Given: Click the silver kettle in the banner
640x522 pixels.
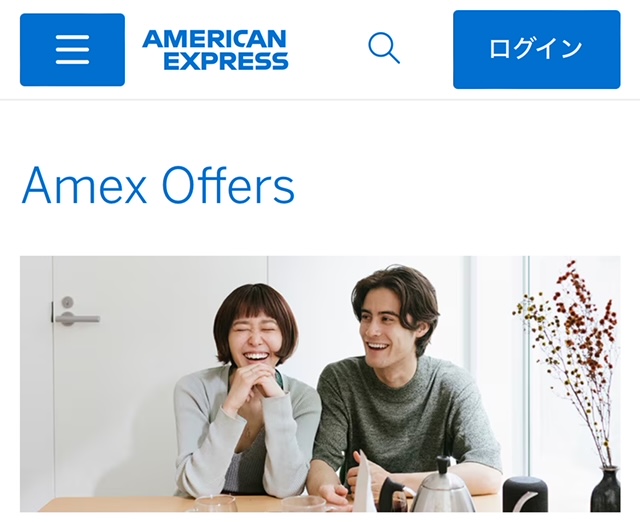Looking at the screenshot, I should (443, 486).
